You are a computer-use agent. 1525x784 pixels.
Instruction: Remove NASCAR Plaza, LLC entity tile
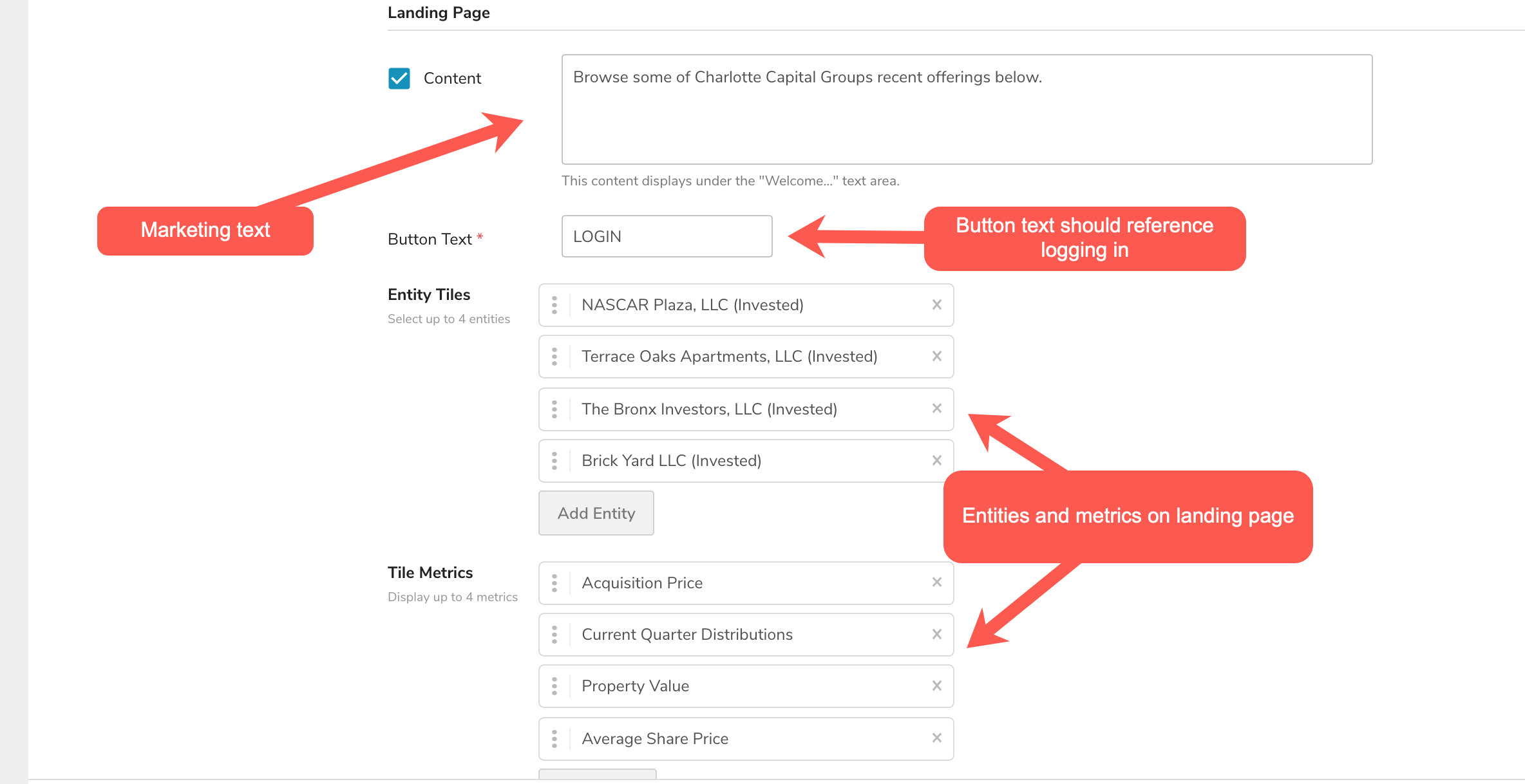936,304
